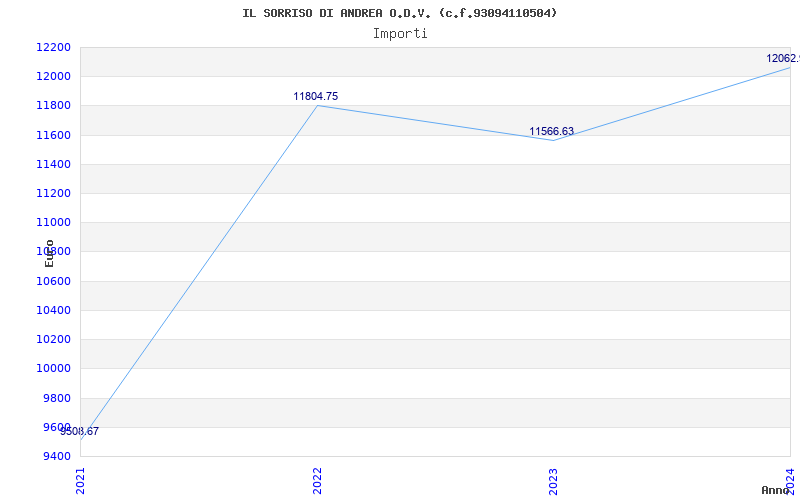Click the line's 2023 dip data point
Image resolution: width=800 pixels, height=500 pixels.
pos(554,140)
